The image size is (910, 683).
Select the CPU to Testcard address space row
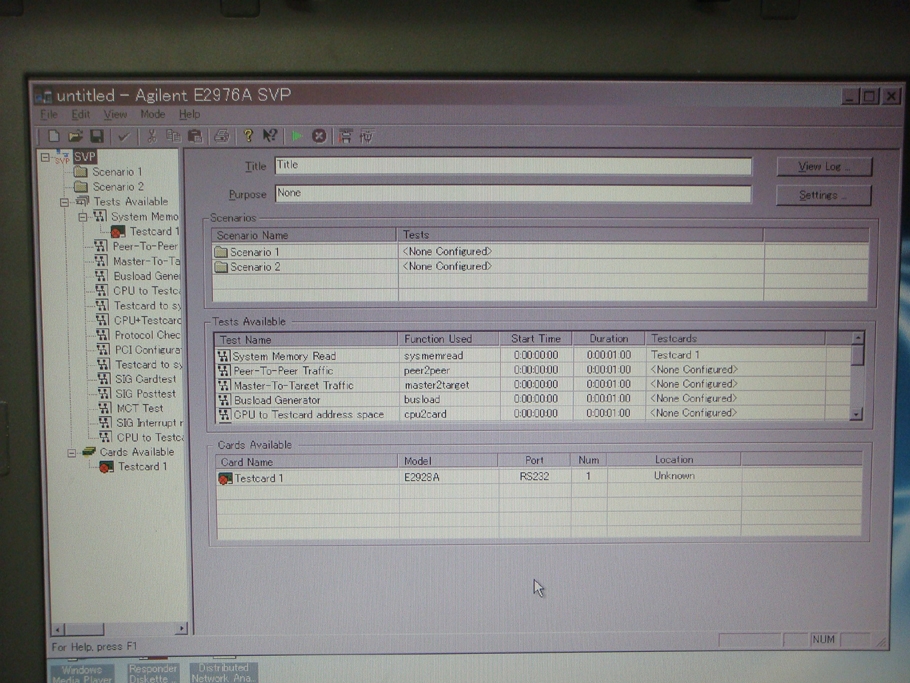[x=532, y=414]
